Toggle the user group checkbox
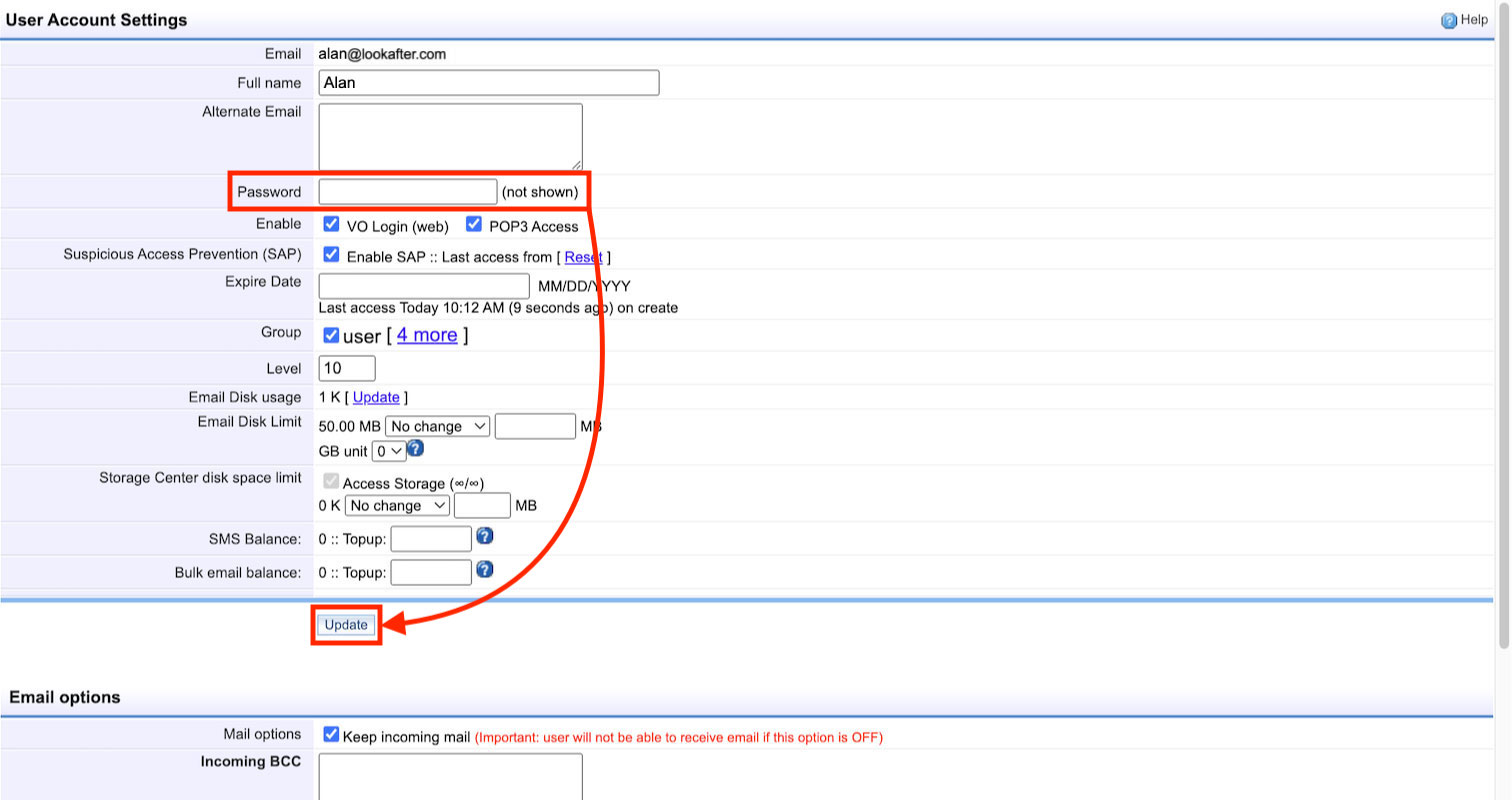The width and height of the screenshot is (1512, 800). [x=331, y=336]
